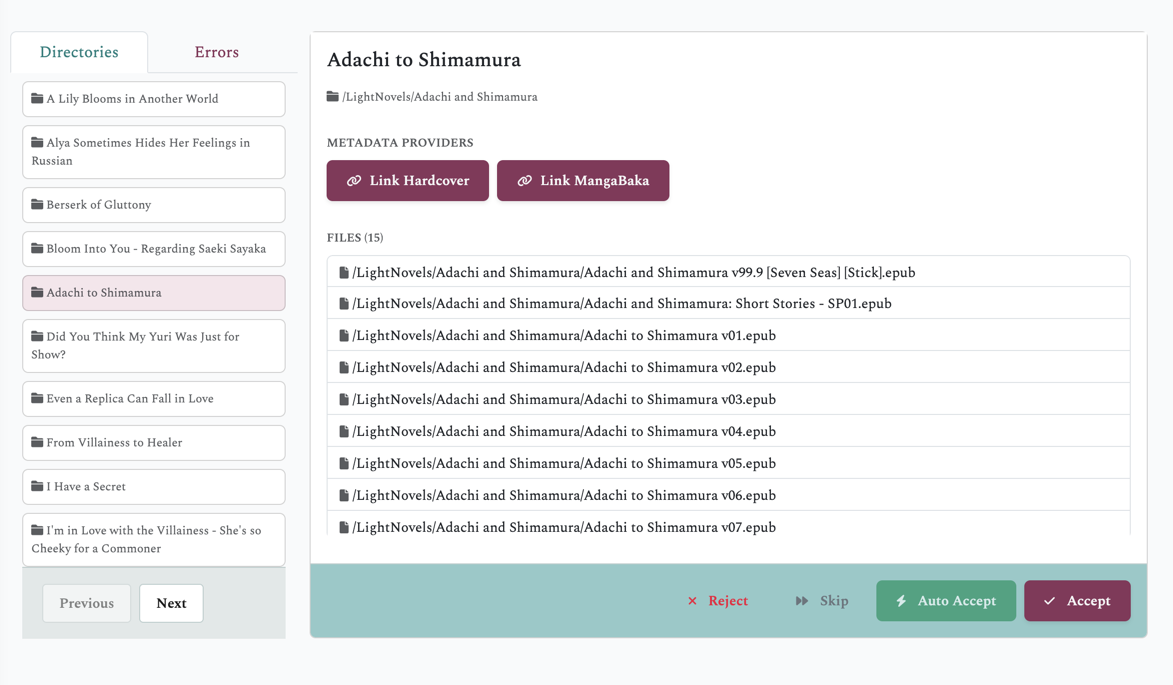Switch to the Directories tab

[79, 52]
